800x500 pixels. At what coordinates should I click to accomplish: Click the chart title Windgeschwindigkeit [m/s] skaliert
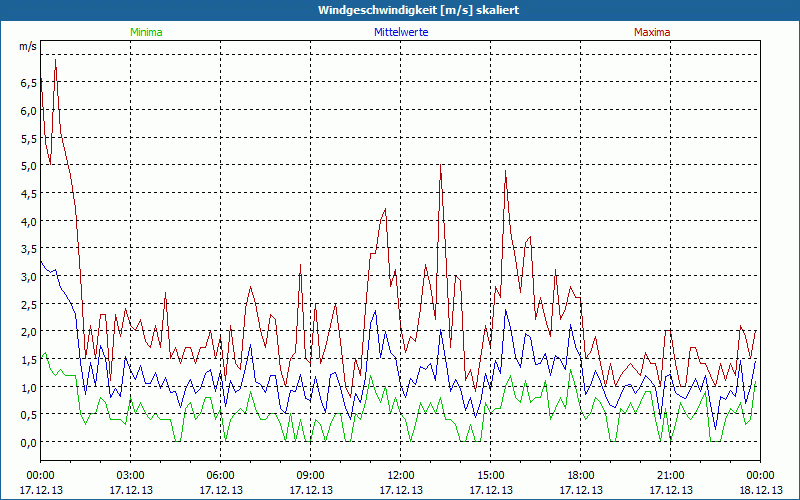pyautogui.click(x=418, y=10)
